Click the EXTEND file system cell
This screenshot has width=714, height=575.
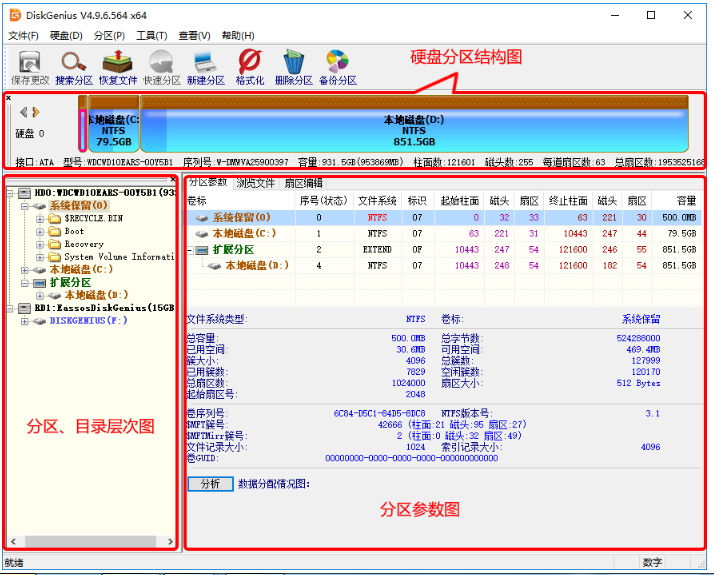377,250
